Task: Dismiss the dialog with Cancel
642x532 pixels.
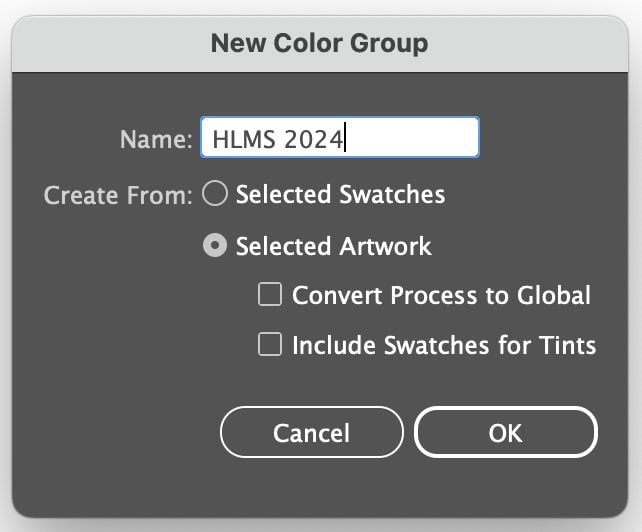Action: (312, 432)
